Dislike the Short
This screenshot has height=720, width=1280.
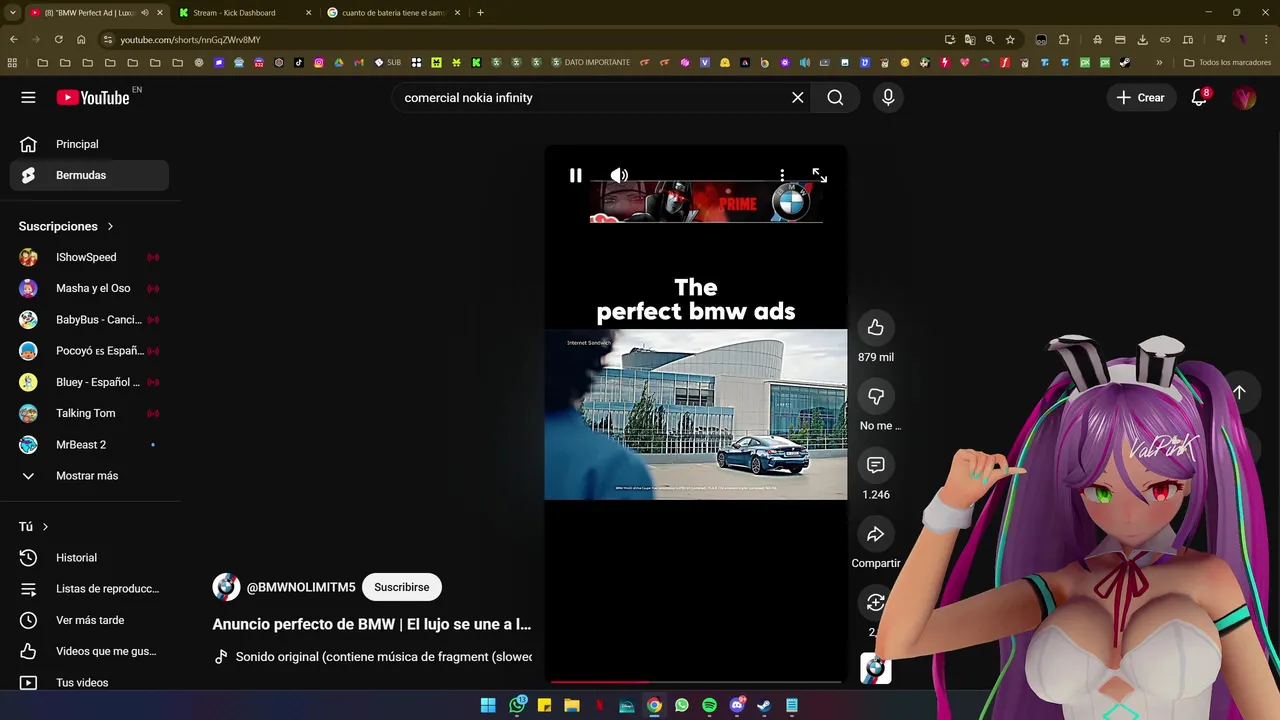tap(876, 396)
